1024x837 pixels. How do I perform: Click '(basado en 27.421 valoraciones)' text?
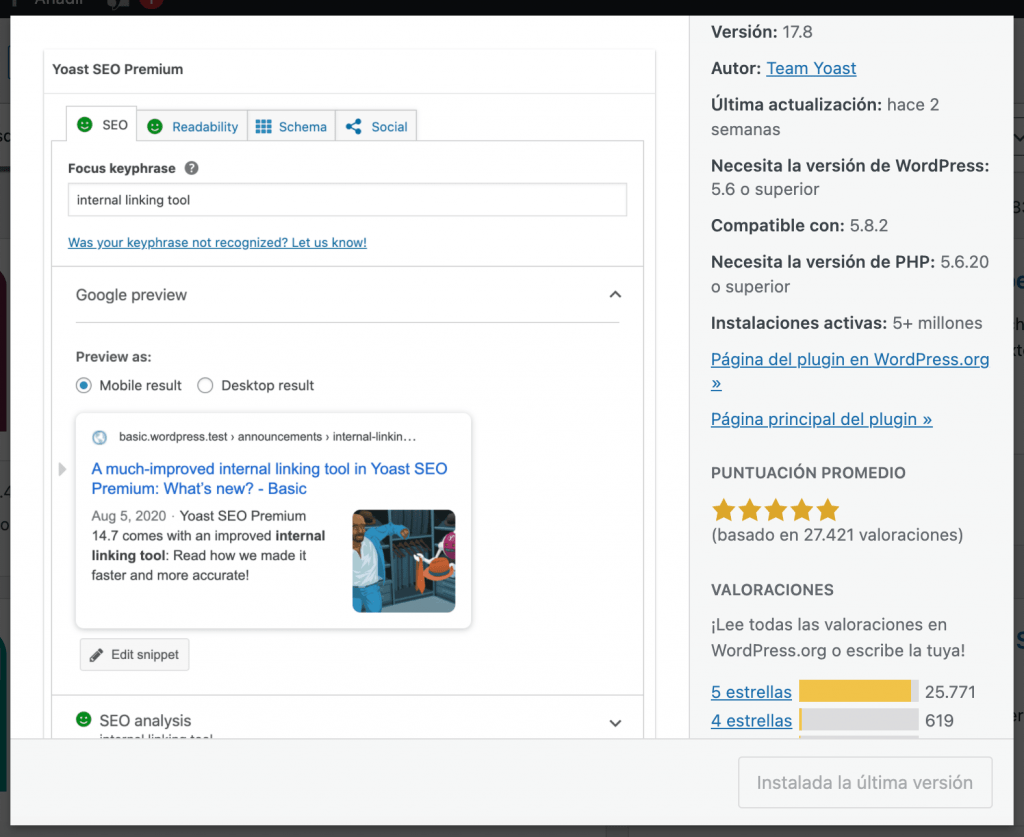coord(837,535)
